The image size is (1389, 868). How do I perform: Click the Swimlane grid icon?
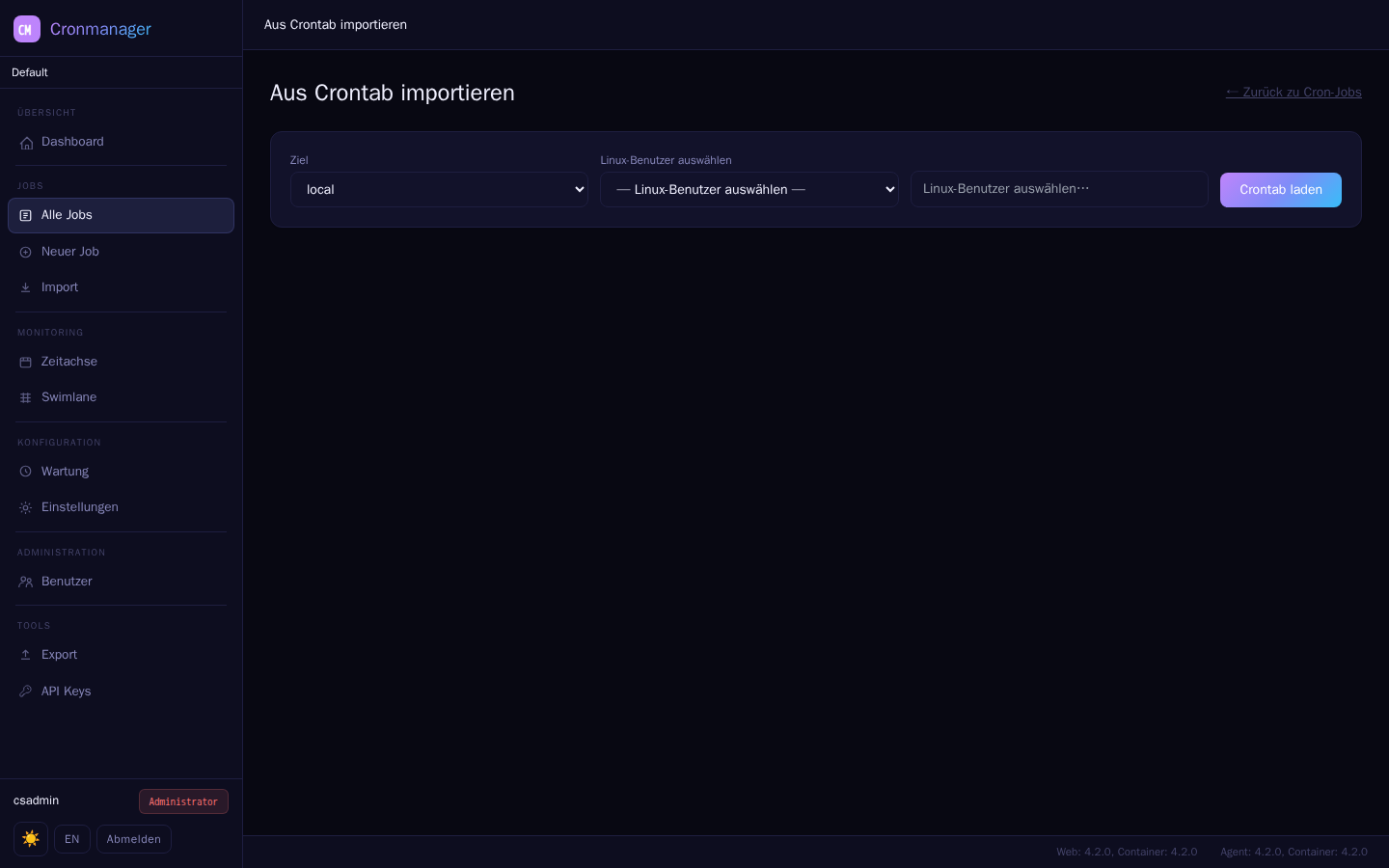(26, 398)
